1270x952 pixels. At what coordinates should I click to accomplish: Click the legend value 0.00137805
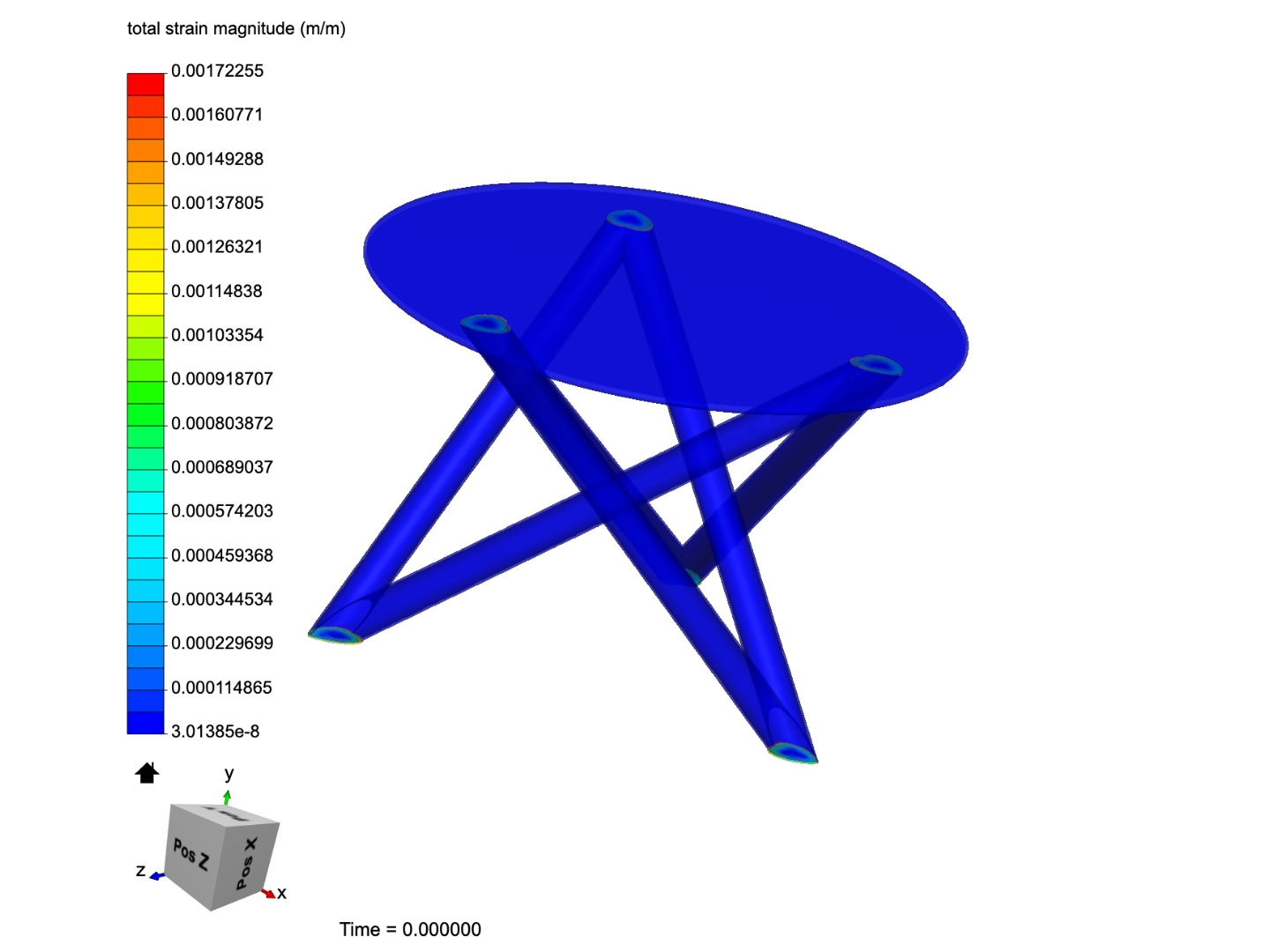click(x=217, y=203)
